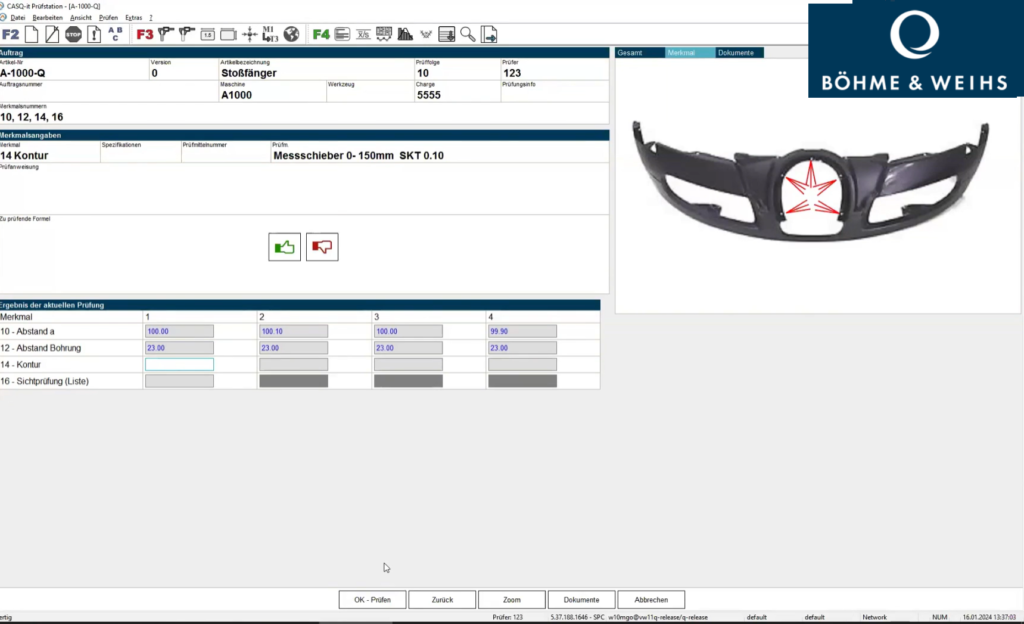Click the F2 toolbar icon
The height and width of the screenshot is (624, 1024).
(10, 34)
